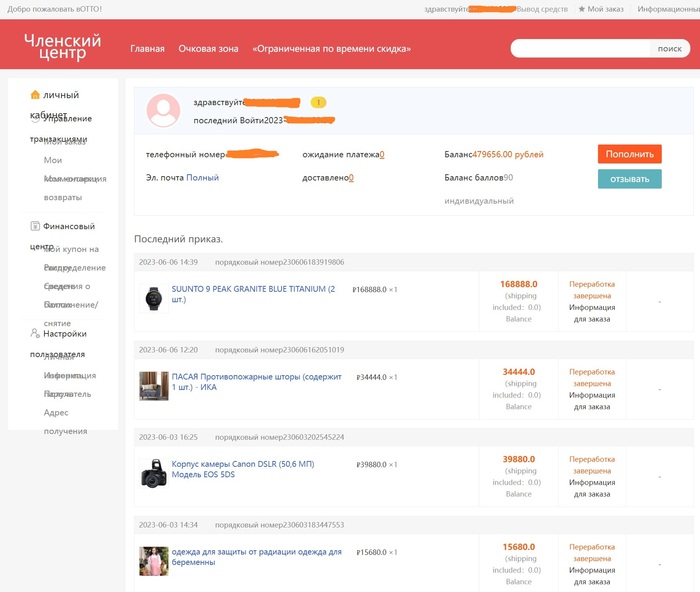Select Финансовый центр sidebar heading
The height and width of the screenshot is (592, 700).
tap(62, 236)
